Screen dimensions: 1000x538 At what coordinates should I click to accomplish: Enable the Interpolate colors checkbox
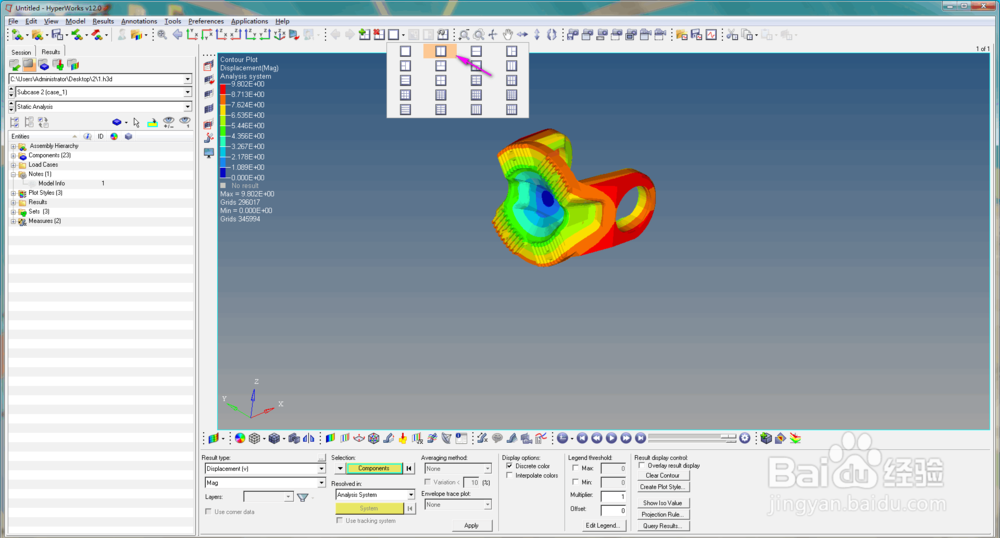tap(509, 476)
